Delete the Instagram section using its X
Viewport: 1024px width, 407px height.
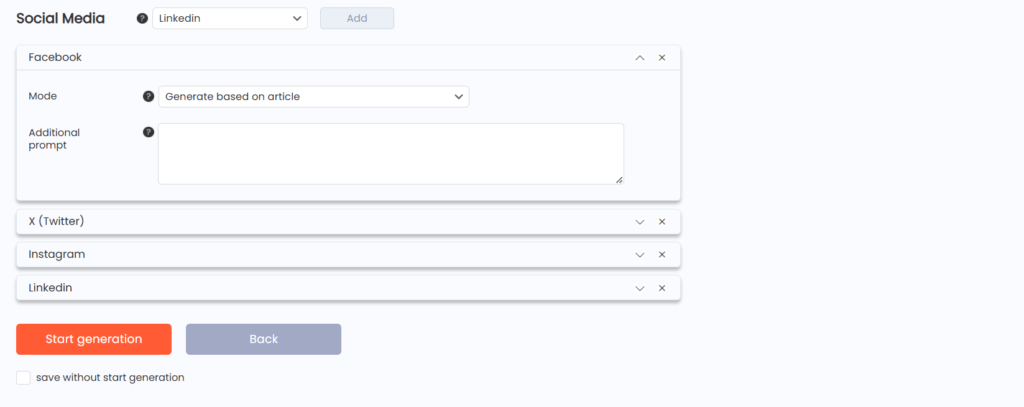pyautogui.click(x=662, y=255)
